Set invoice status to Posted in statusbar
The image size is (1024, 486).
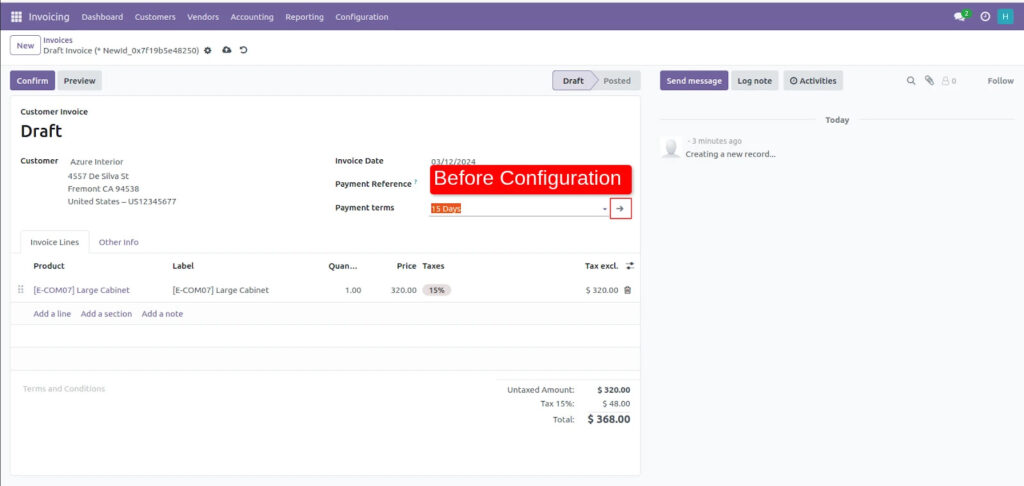click(x=616, y=81)
